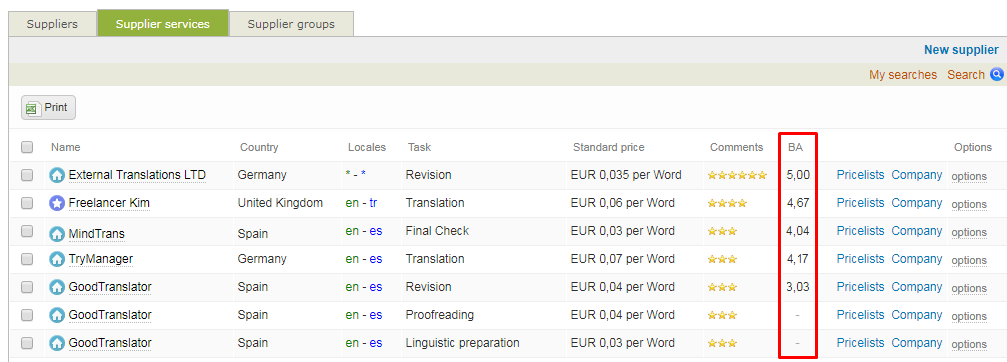Image resolution: width=1007 pixels, height=362 pixels.
Task: Click the four-star rating for Freelancer Kim
Action: [x=727, y=203]
